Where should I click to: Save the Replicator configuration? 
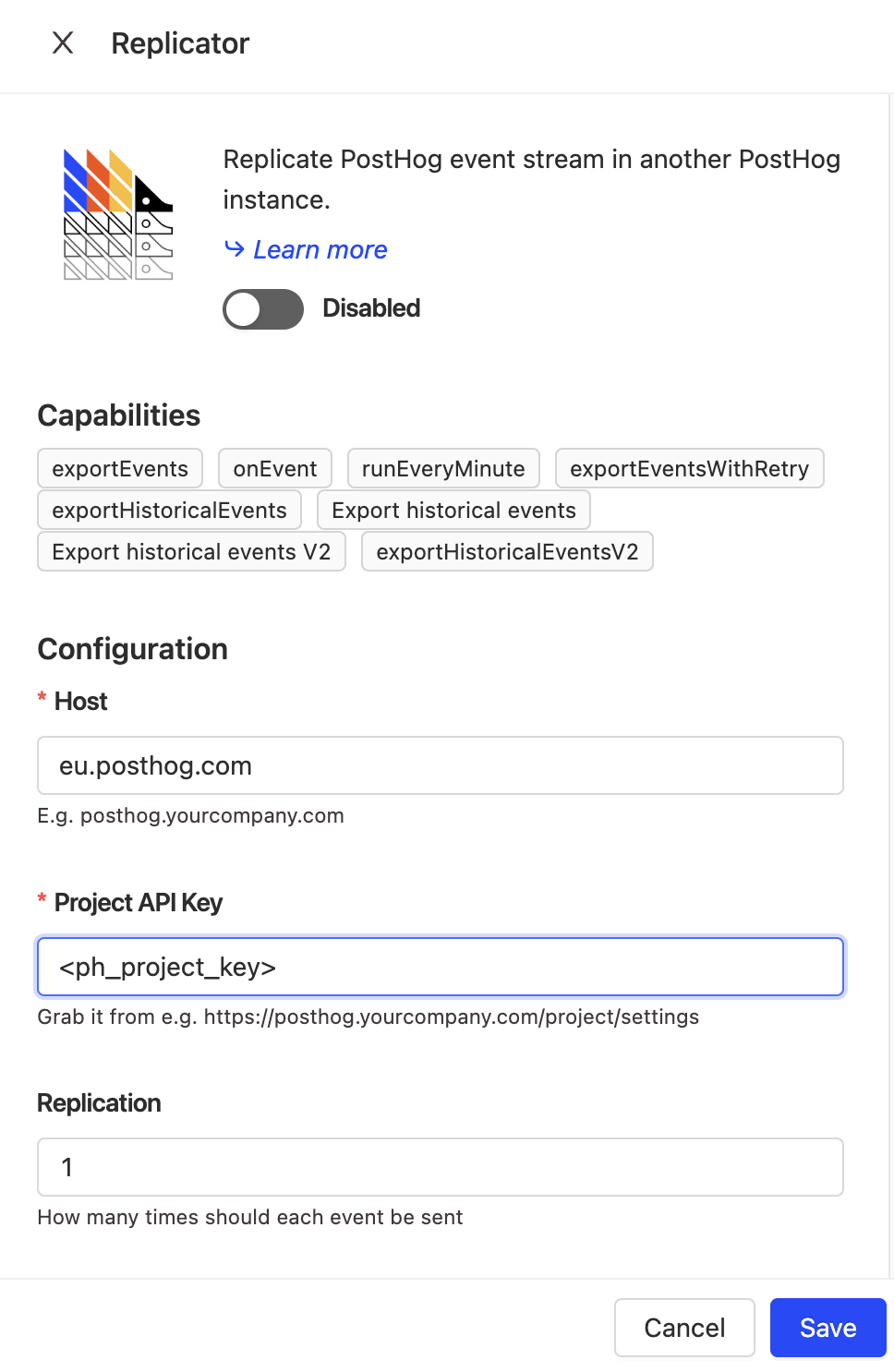(x=827, y=1328)
